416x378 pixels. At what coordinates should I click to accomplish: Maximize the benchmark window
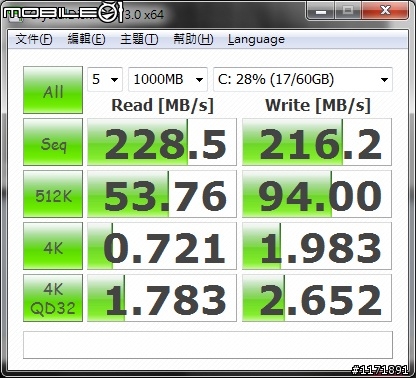pyautogui.click(x=348, y=11)
